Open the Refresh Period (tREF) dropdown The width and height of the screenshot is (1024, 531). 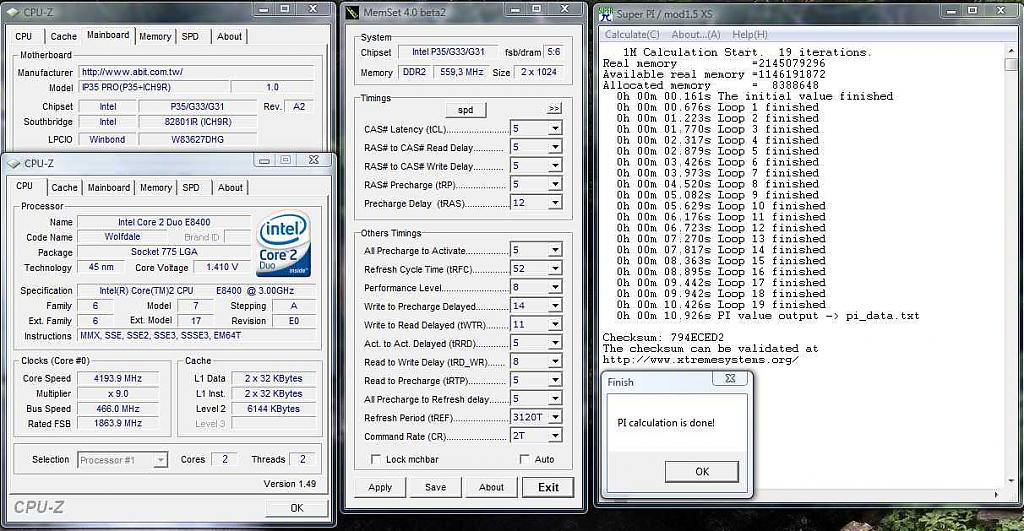point(554,417)
